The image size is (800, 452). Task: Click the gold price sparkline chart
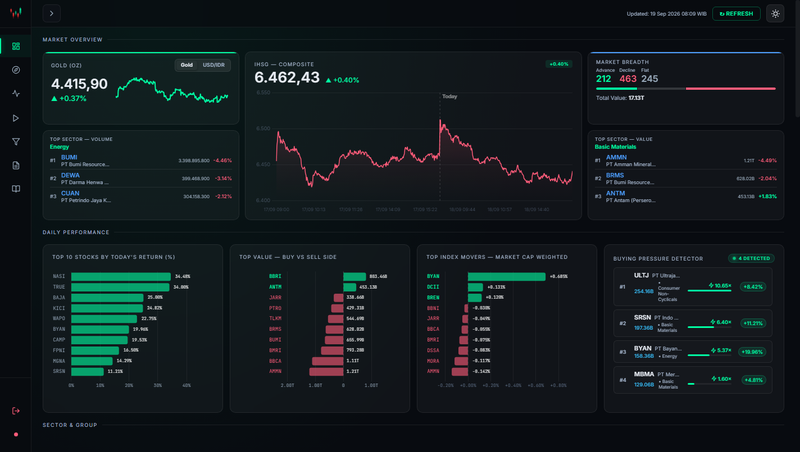click(x=172, y=90)
